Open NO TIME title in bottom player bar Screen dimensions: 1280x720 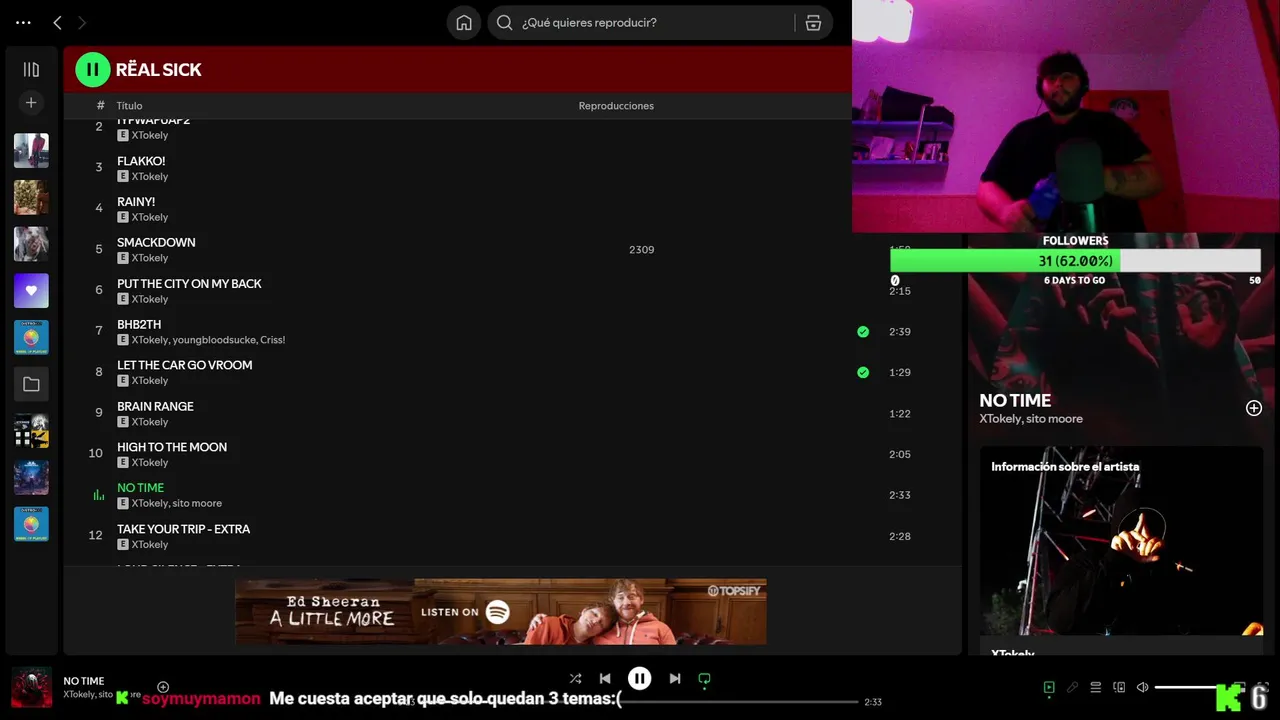(x=84, y=681)
